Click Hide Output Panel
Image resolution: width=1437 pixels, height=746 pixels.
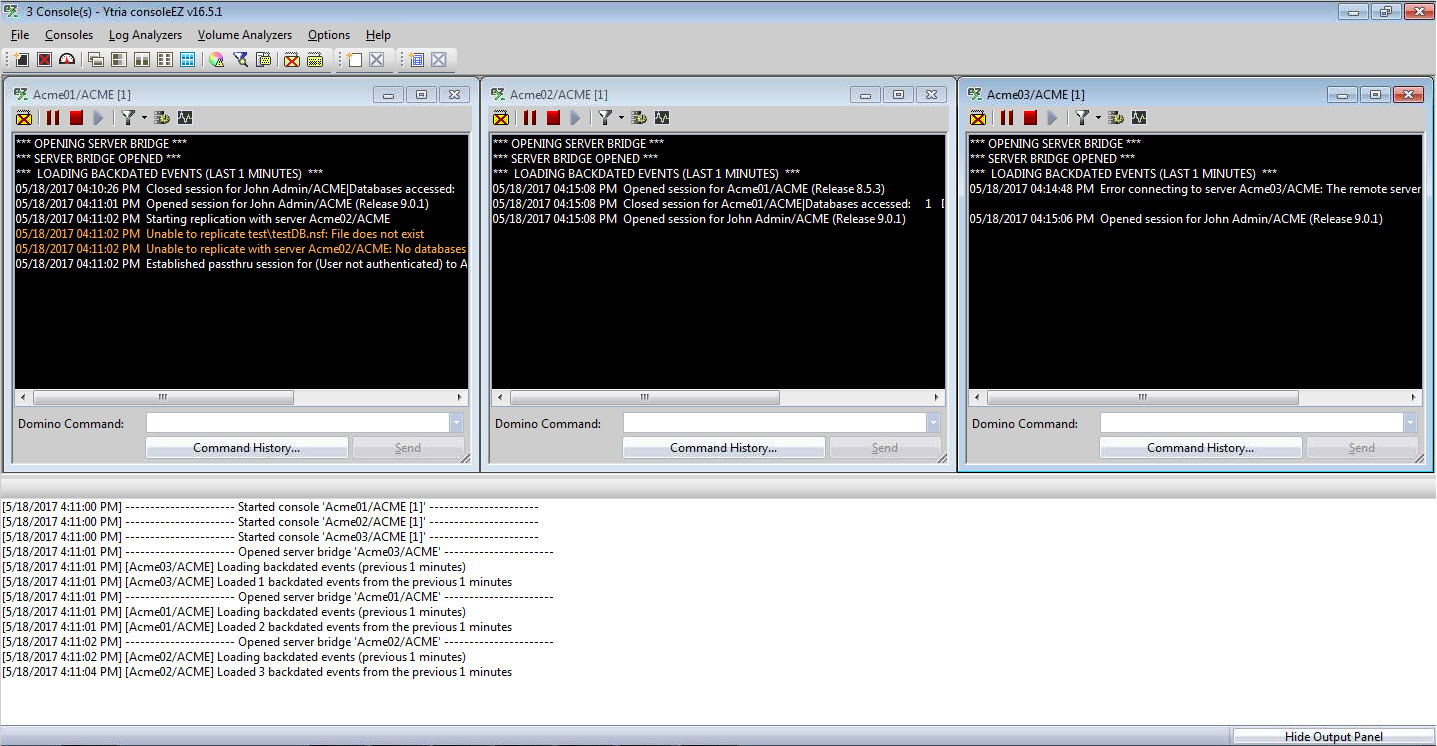1336,736
